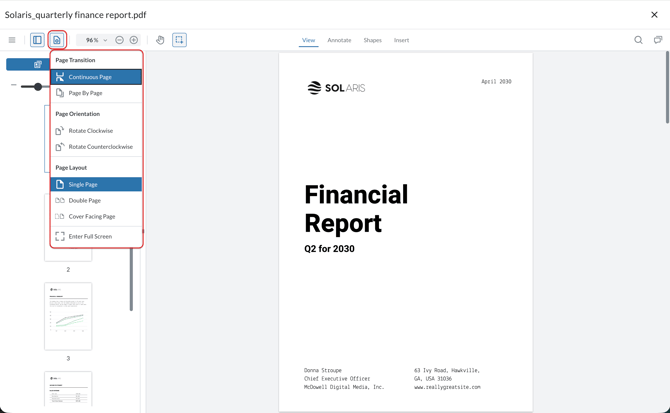This screenshot has width=670, height=413.
Task: Open the hamburger menu
Action: pyautogui.click(x=12, y=40)
